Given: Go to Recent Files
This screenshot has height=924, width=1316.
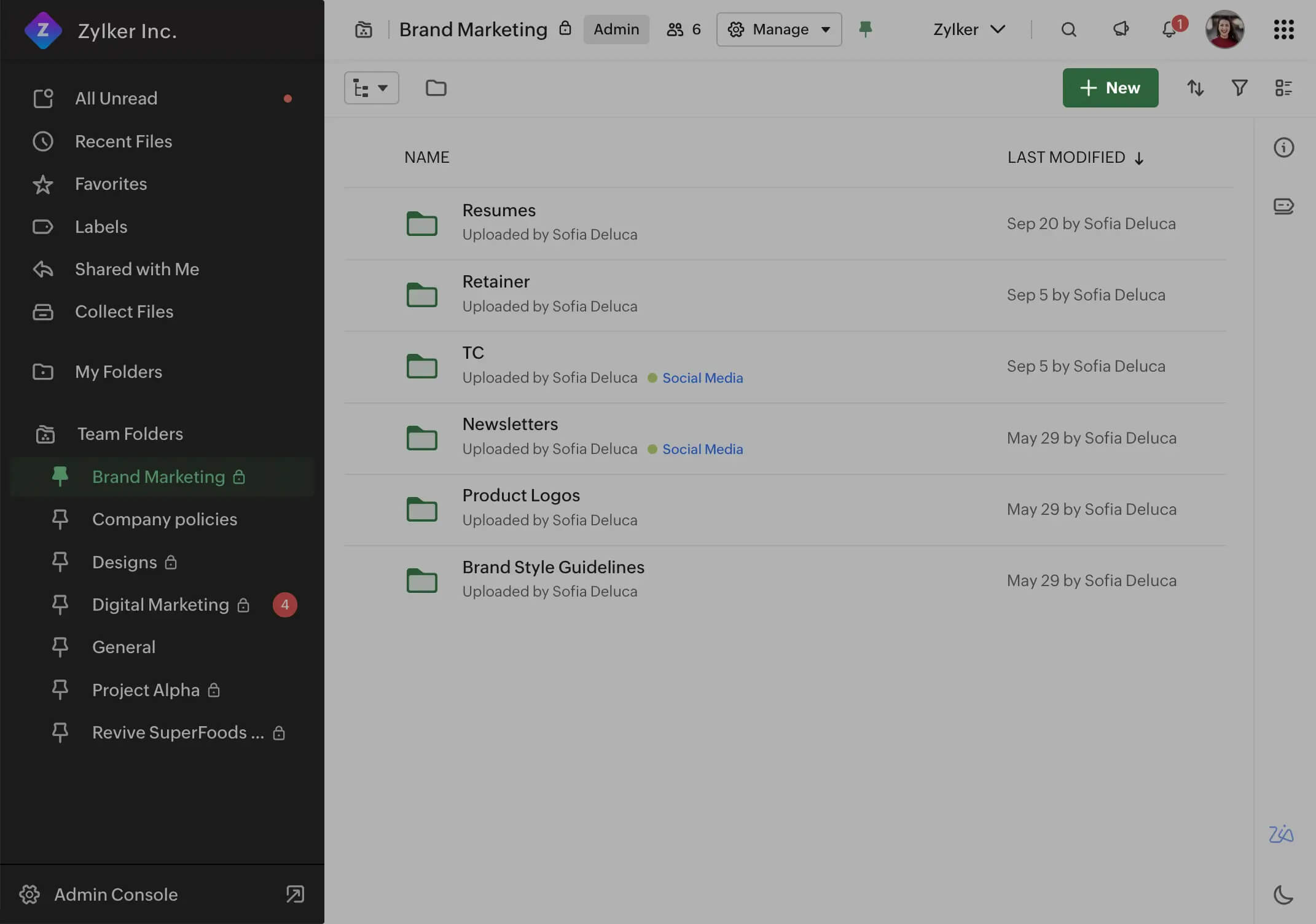Looking at the screenshot, I should coord(123,141).
